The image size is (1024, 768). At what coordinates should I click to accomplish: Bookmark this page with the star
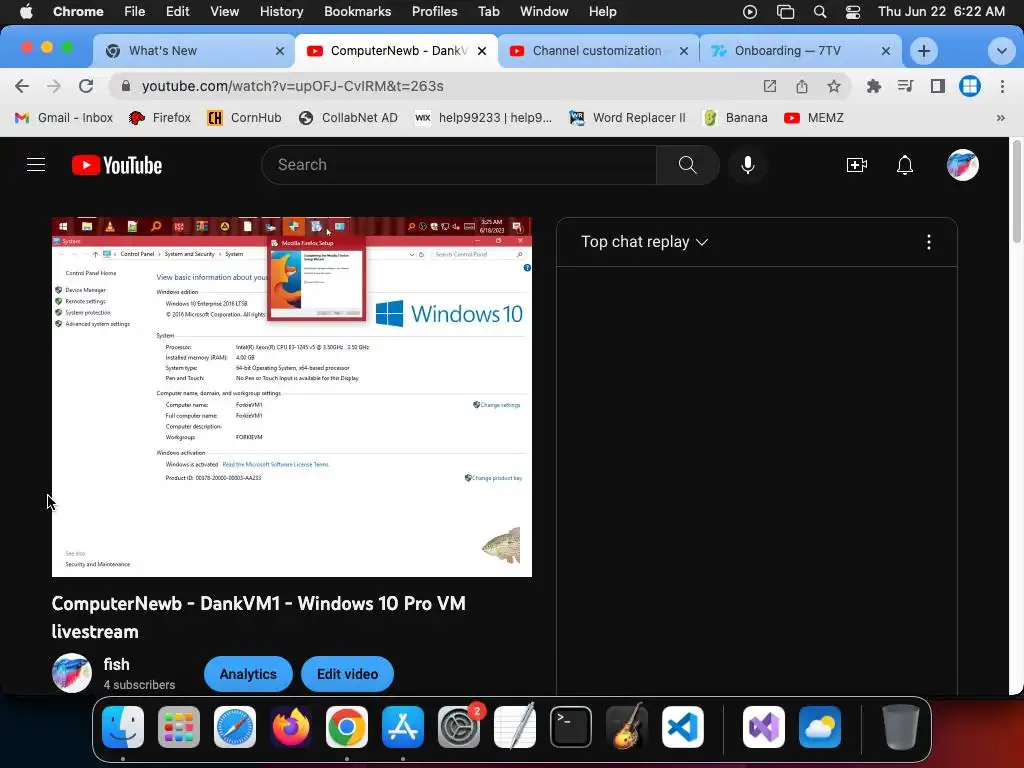coord(834,86)
